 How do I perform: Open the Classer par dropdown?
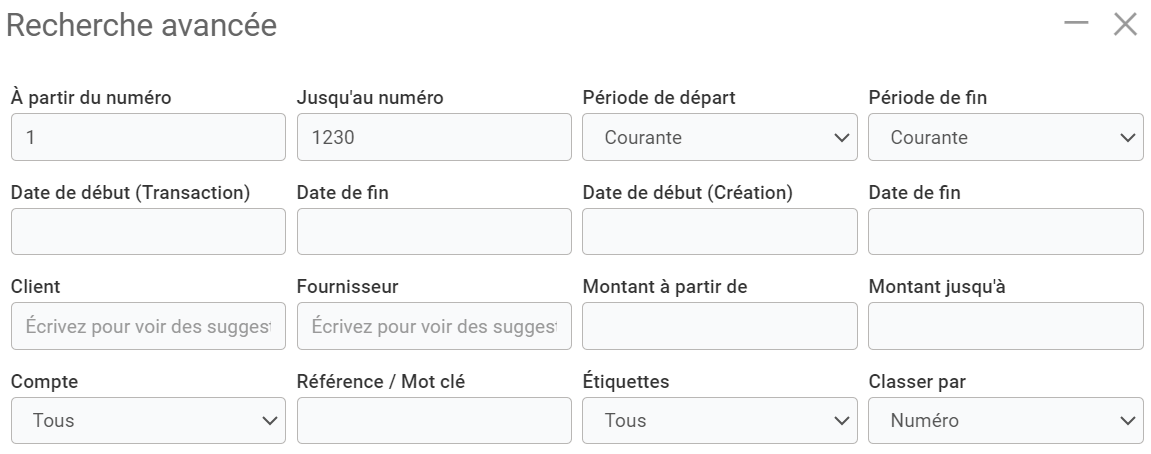click(x=1005, y=421)
